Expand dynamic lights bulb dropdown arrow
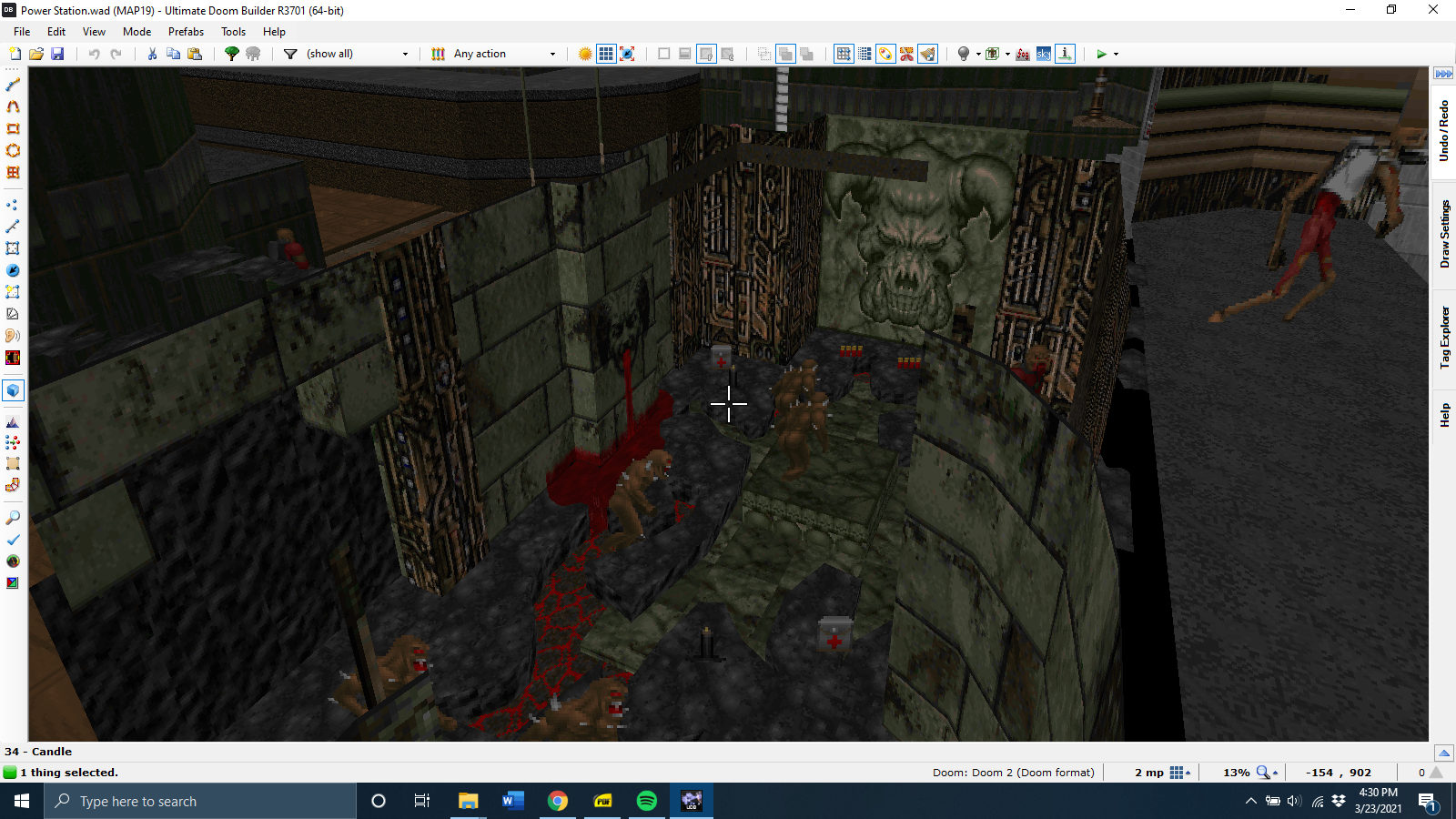Viewport: 1456px width, 819px height. coord(978,54)
